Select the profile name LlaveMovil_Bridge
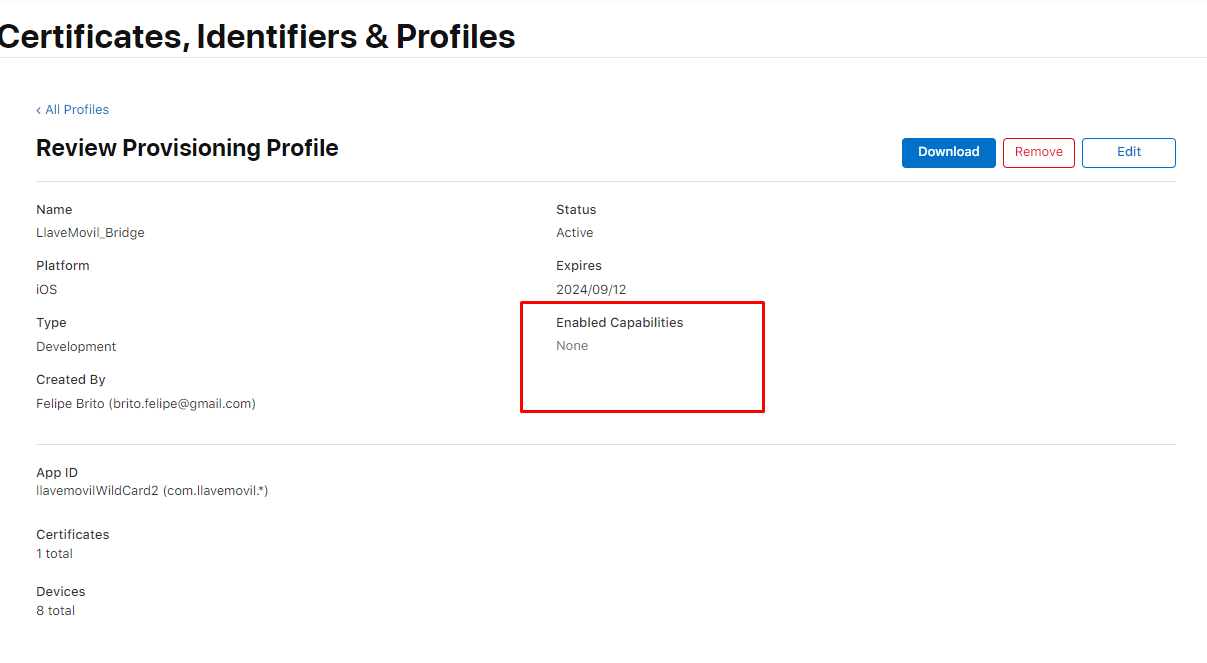Viewport: 1207px width, 663px height. pos(90,233)
